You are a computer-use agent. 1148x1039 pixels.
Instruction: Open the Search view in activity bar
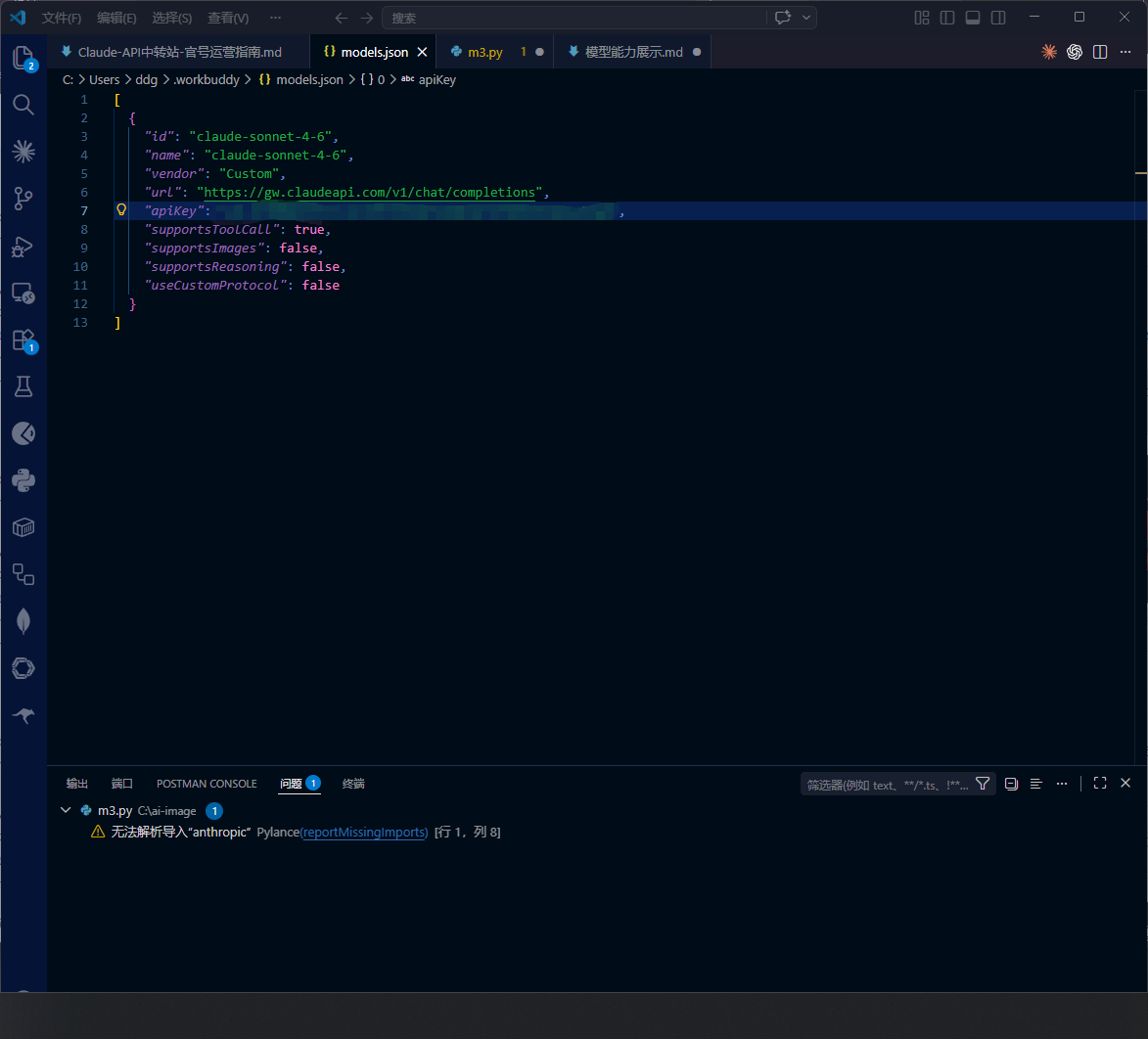pyautogui.click(x=23, y=105)
